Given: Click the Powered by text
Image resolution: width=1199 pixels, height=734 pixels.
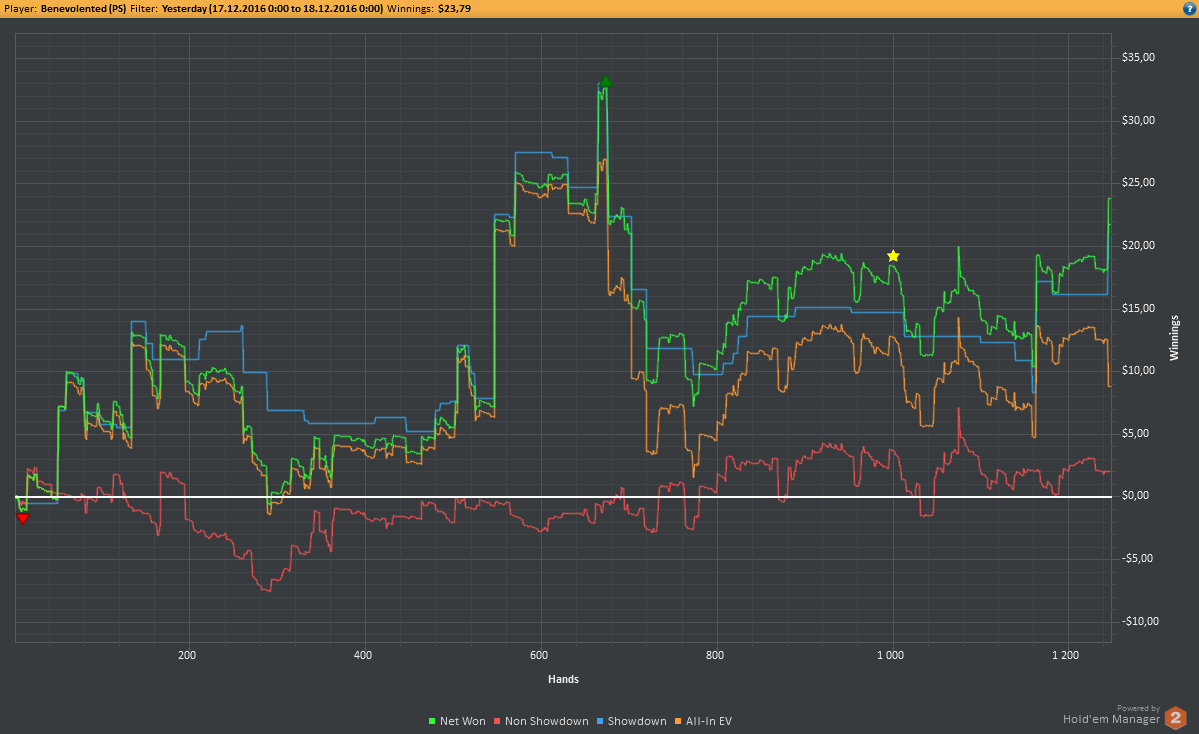Looking at the screenshot, I should [x=1138, y=709].
